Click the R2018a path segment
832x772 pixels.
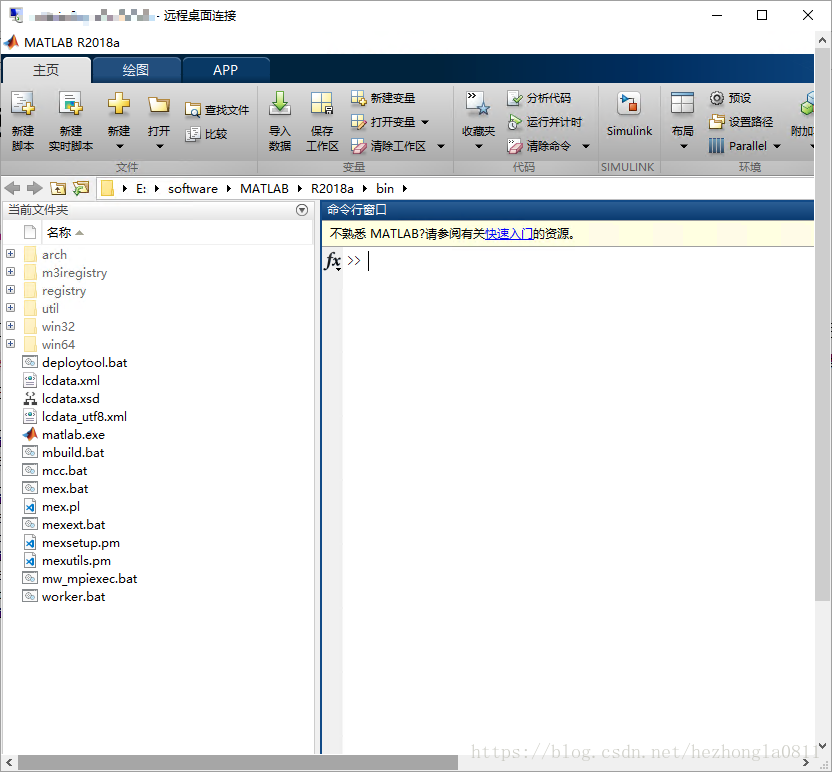point(332,188)
